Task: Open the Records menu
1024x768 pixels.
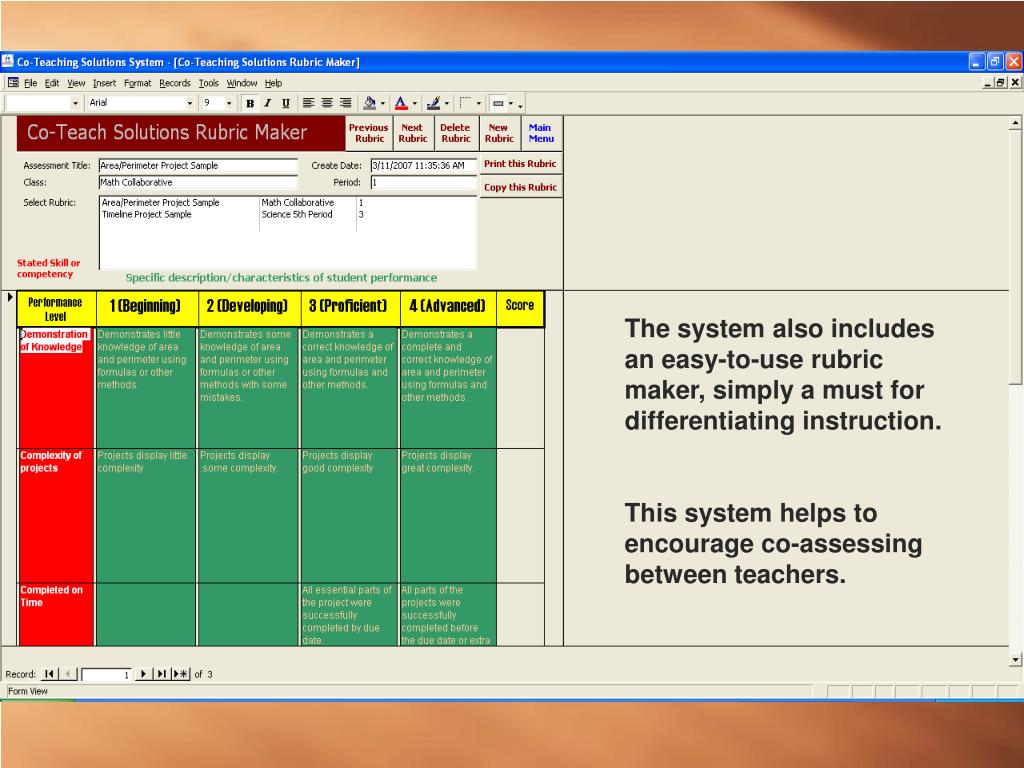Action: (174, 83)
